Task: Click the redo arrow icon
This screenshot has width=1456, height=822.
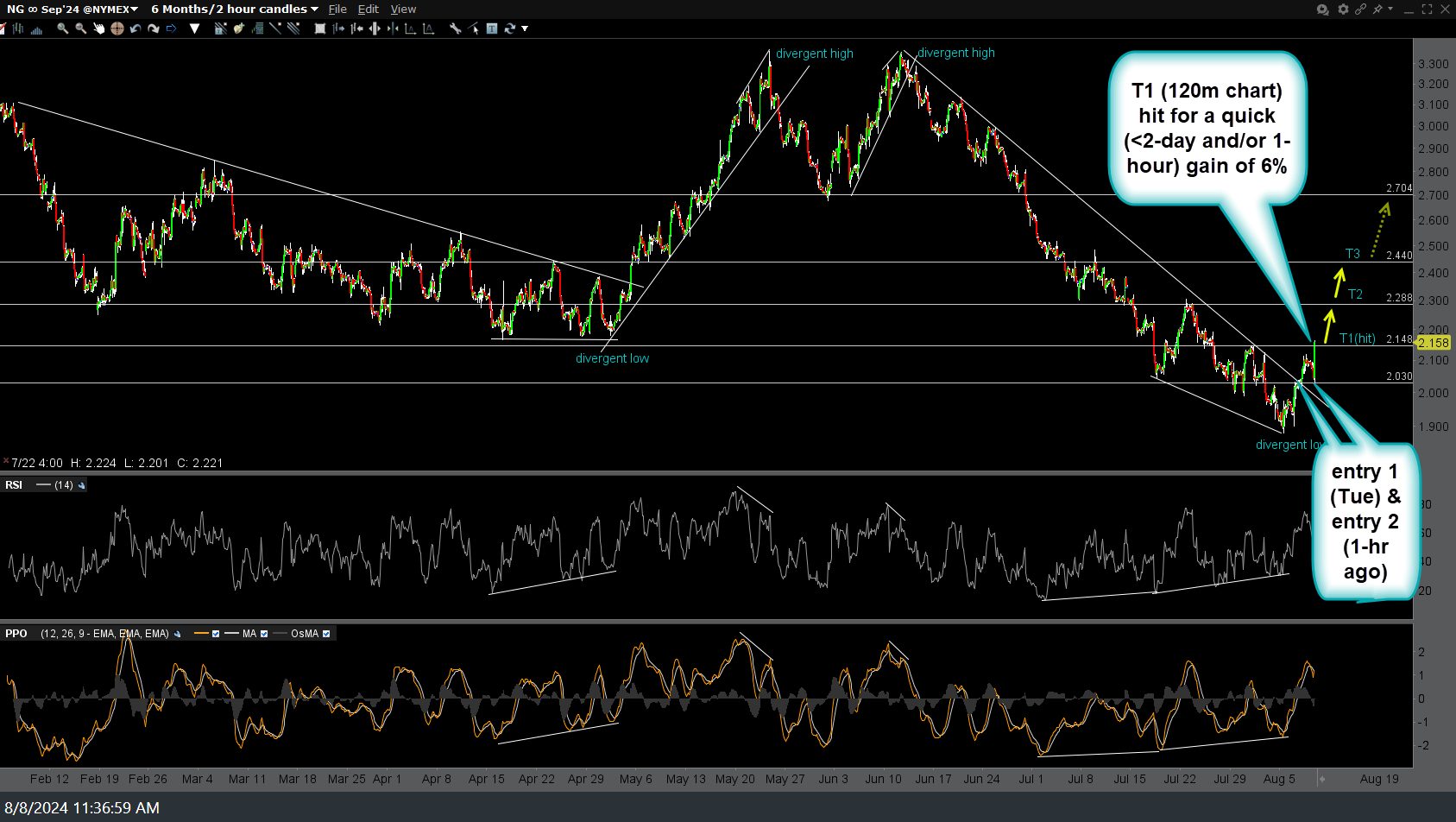Action: tap(154, 28)
